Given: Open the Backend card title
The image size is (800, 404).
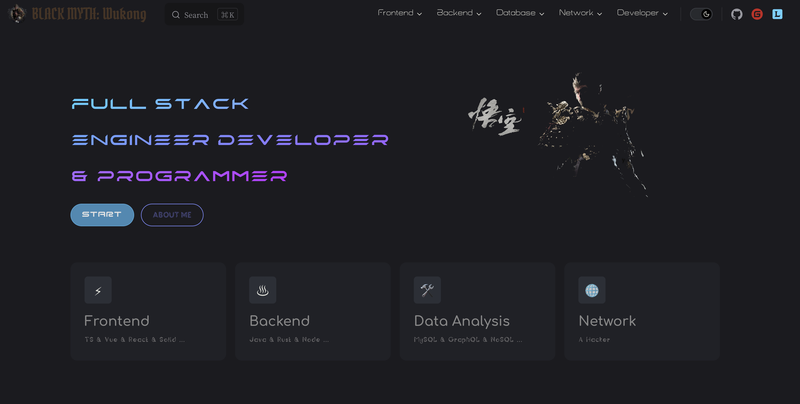Looking at the screenshot, I should coord(280,321).
